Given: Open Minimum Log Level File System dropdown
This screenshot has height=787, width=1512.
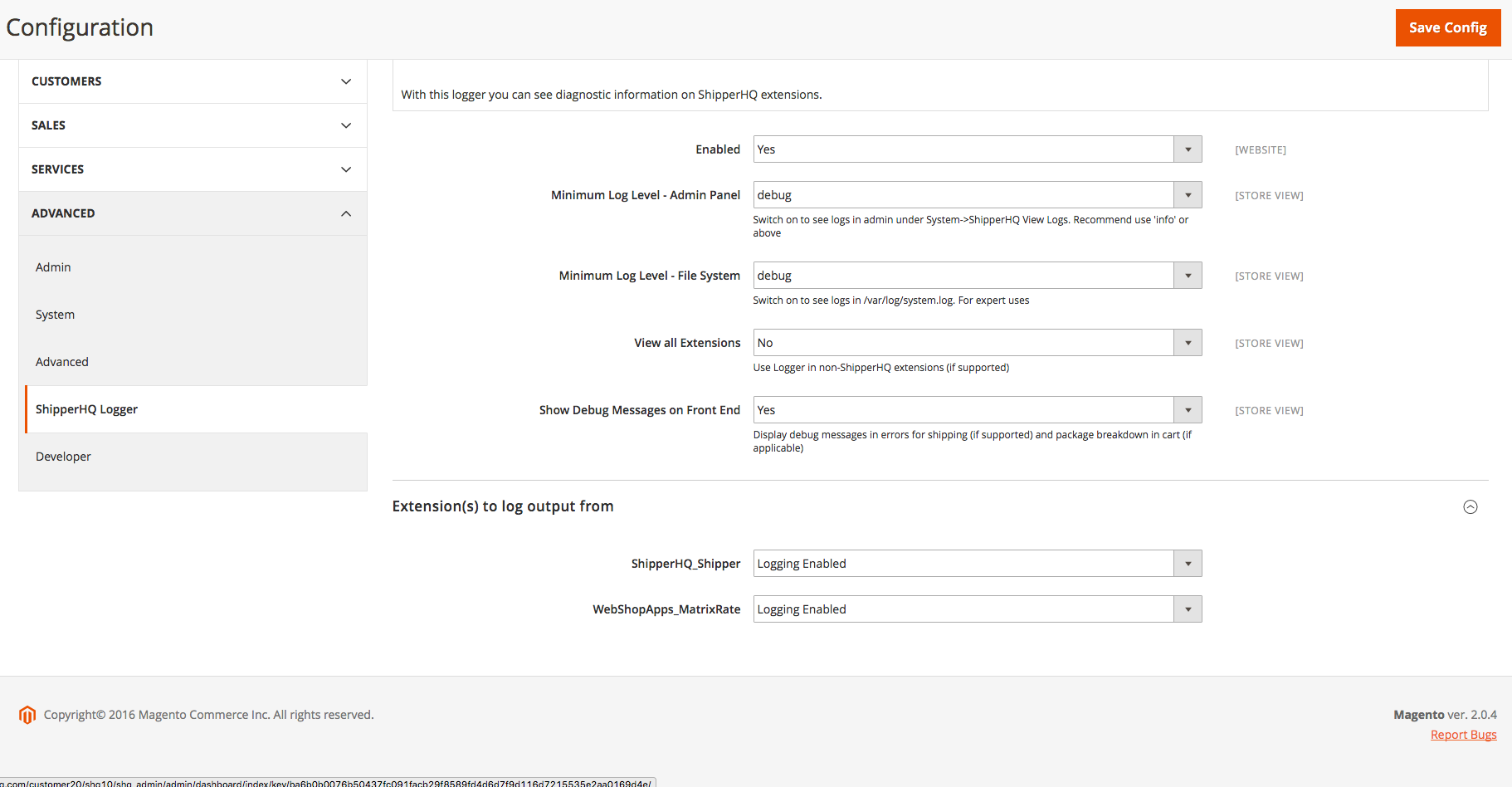Looking at the screenshot, I should click(977, 276).
